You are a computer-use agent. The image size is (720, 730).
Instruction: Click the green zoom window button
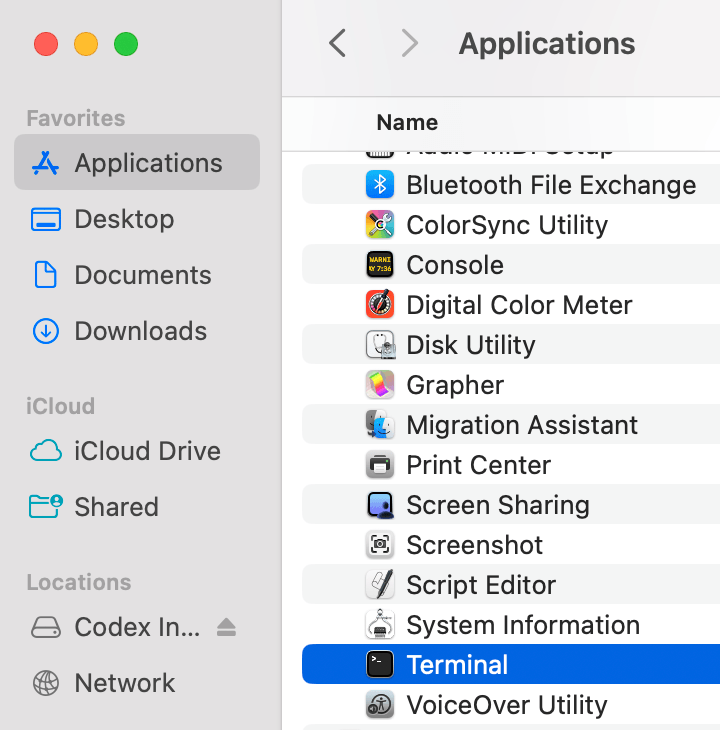tap(126, 44)
